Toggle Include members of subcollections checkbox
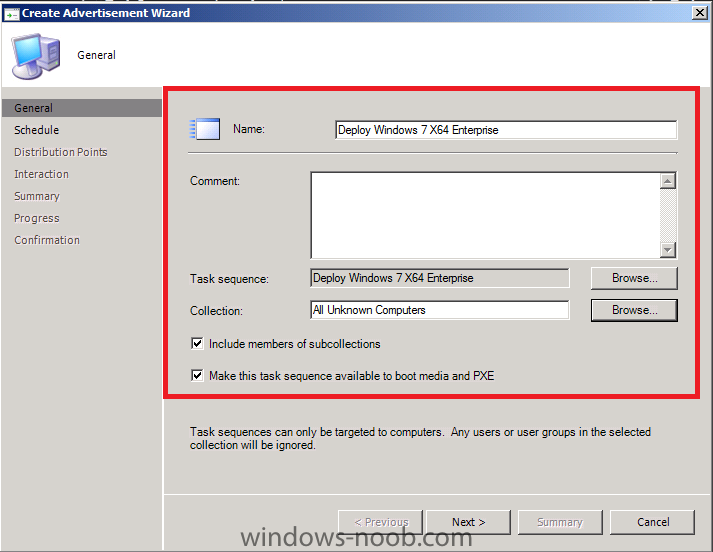This screenshot has height=552, width=713. pos(197,343)
